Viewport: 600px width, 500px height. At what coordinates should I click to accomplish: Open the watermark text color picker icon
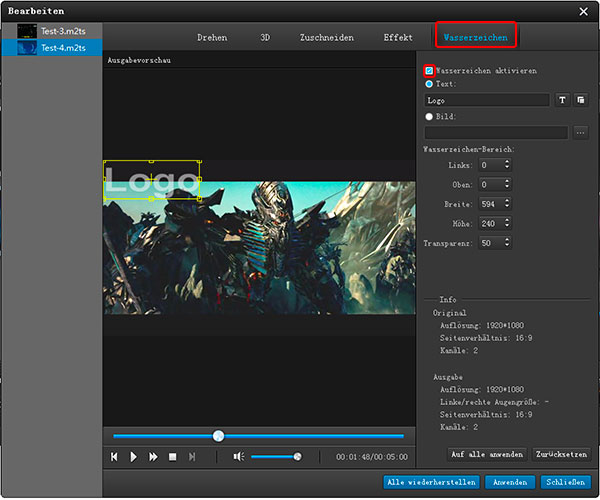pyautogui.click(x=581, y=100)
